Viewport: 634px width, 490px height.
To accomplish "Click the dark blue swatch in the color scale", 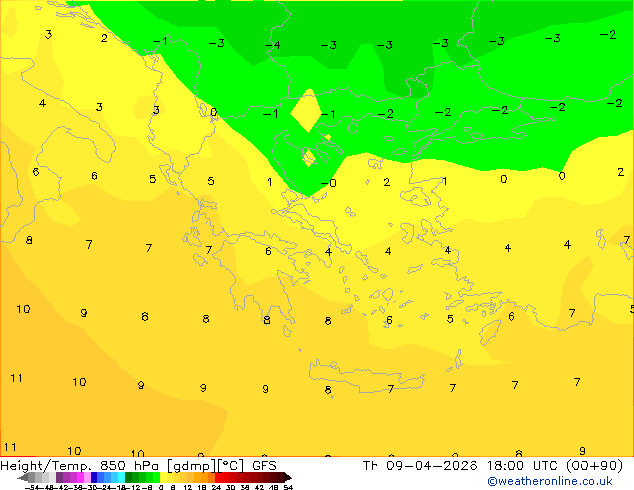I will coord(94,477).
